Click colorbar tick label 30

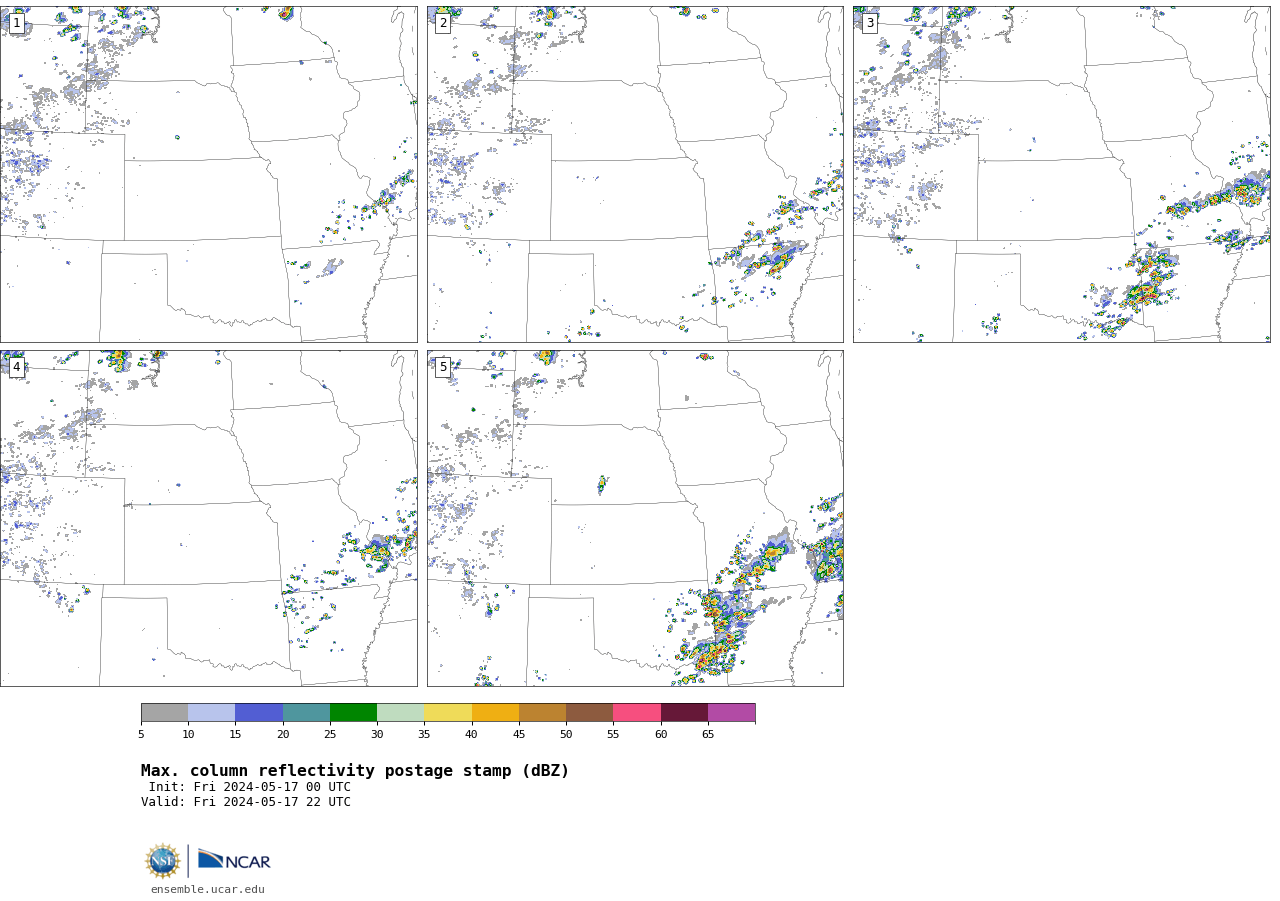[377, 735]
